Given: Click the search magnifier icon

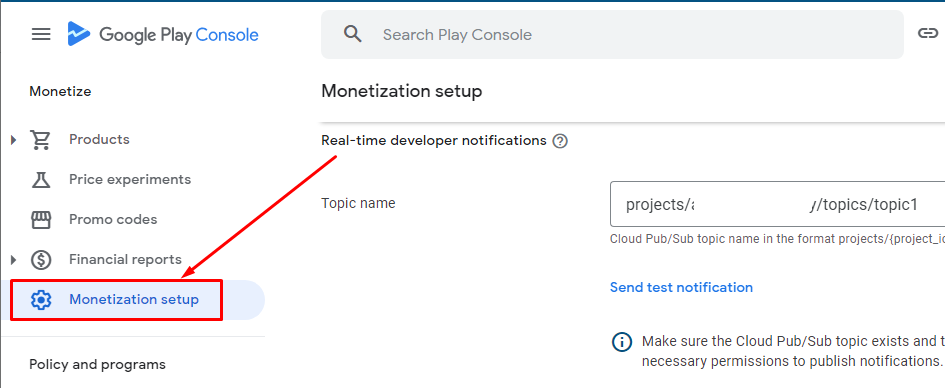Looking at the screenshot, I should click(x=353, y=34).
